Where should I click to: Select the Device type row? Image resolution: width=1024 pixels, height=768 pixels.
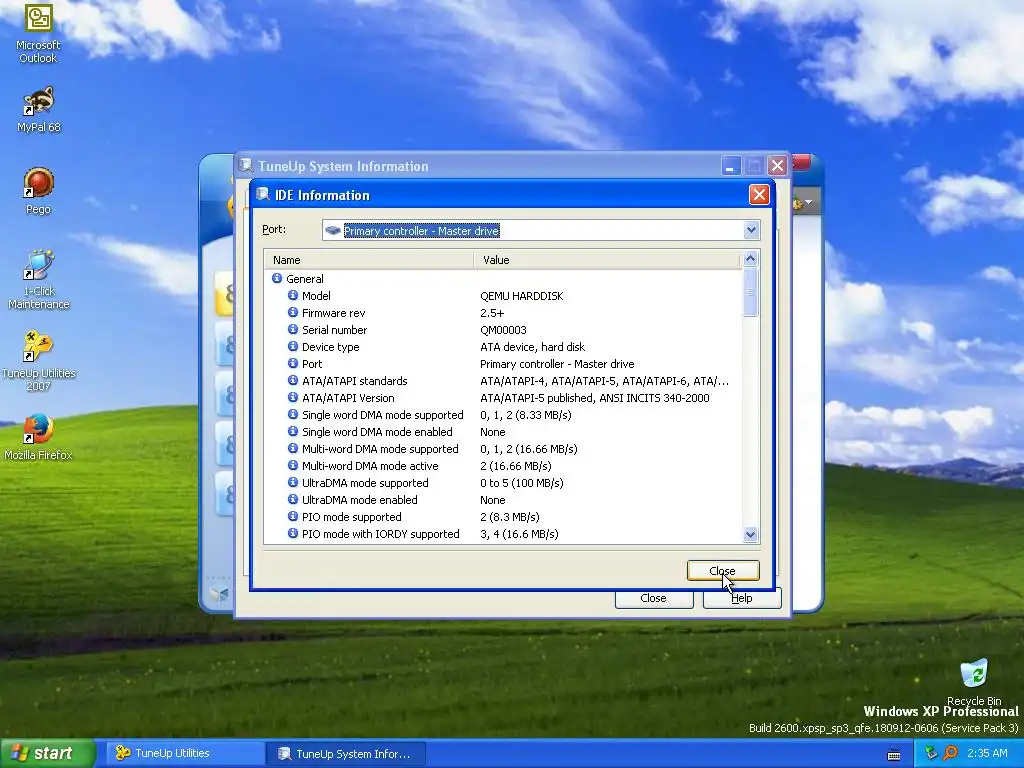click(x=503, y=347)
